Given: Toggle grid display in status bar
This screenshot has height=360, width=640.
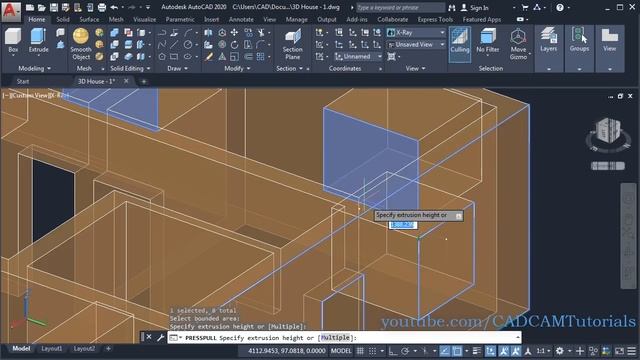Looking at the screenshot, I should coord(360,351).
